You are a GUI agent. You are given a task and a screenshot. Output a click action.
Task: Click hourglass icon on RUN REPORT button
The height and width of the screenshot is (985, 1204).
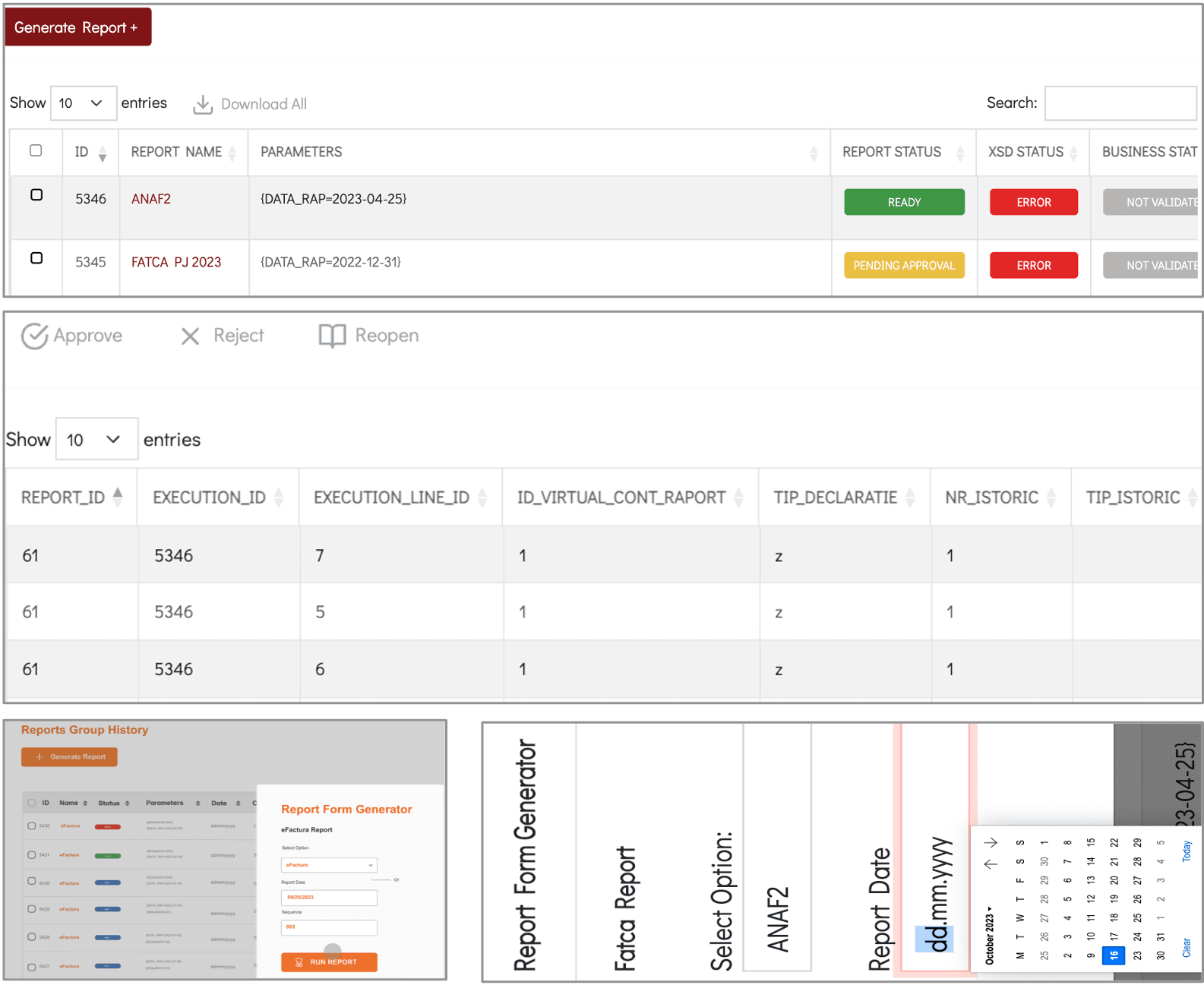click(299, 962)
